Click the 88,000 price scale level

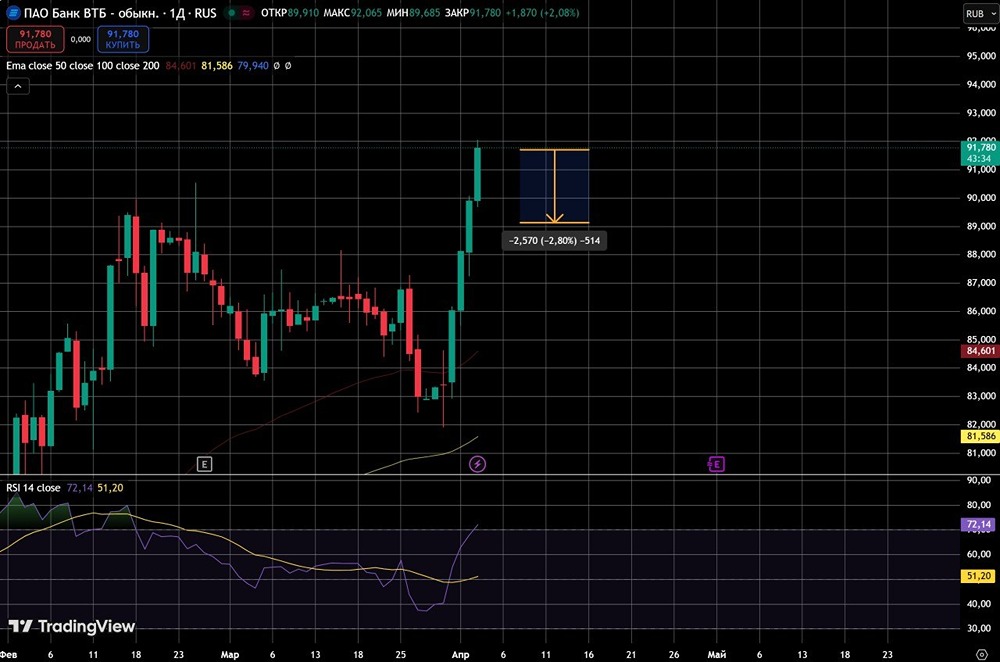click(981, 254)
